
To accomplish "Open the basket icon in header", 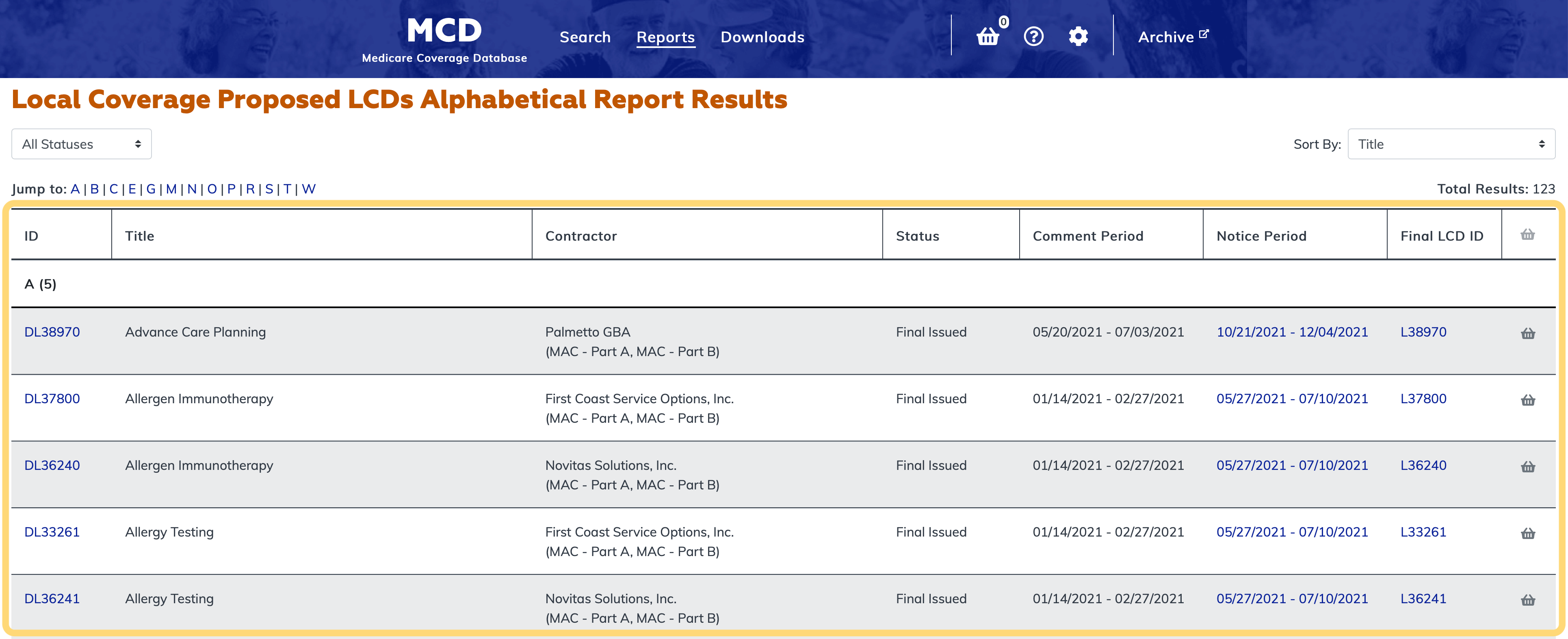I will tap(987, 37).
